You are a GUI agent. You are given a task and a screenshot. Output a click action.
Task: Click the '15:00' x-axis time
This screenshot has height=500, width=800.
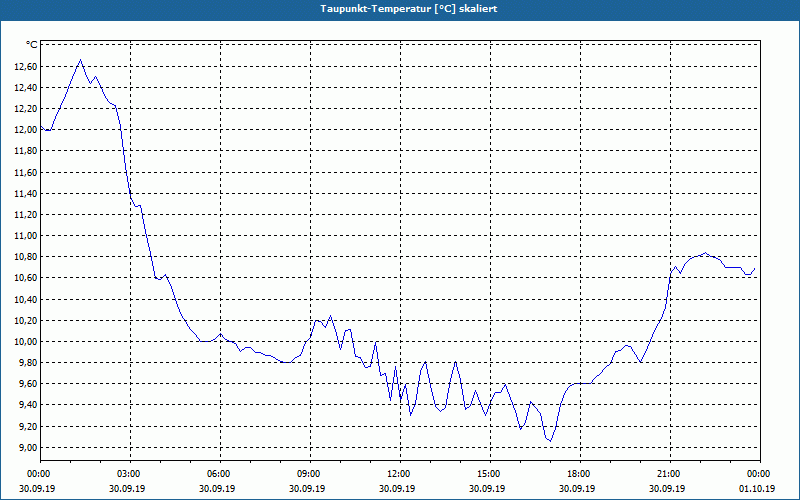490,474
